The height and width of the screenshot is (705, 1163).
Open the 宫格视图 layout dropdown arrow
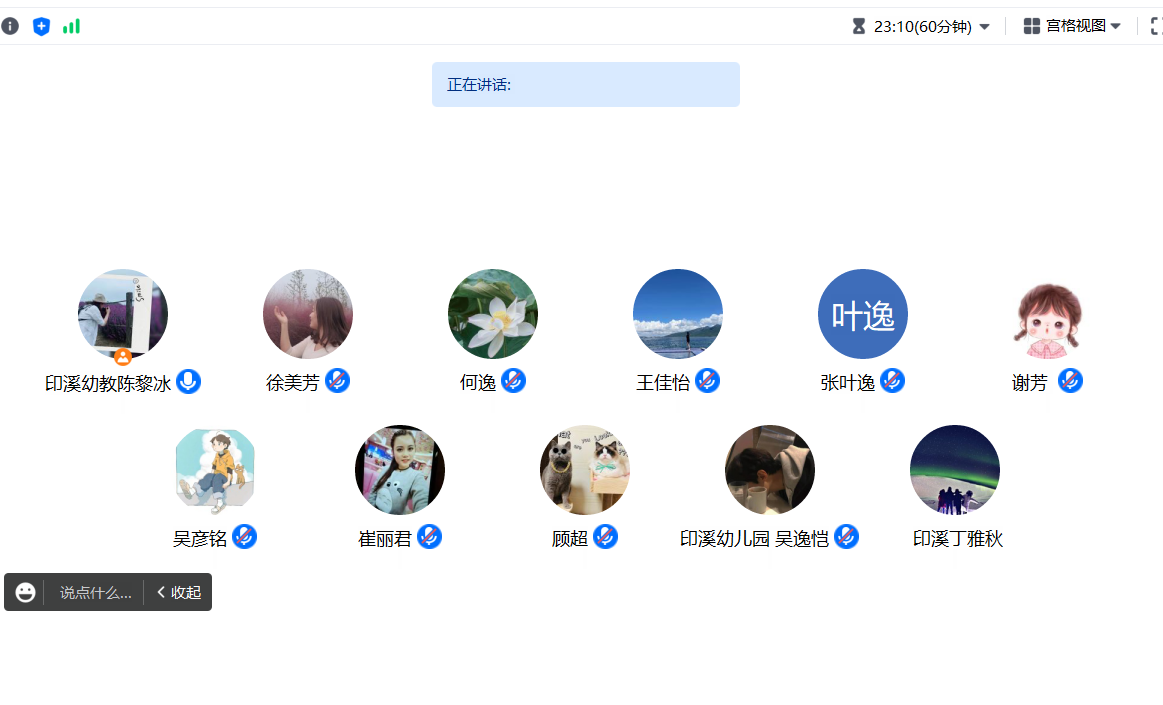(1116, 27)
